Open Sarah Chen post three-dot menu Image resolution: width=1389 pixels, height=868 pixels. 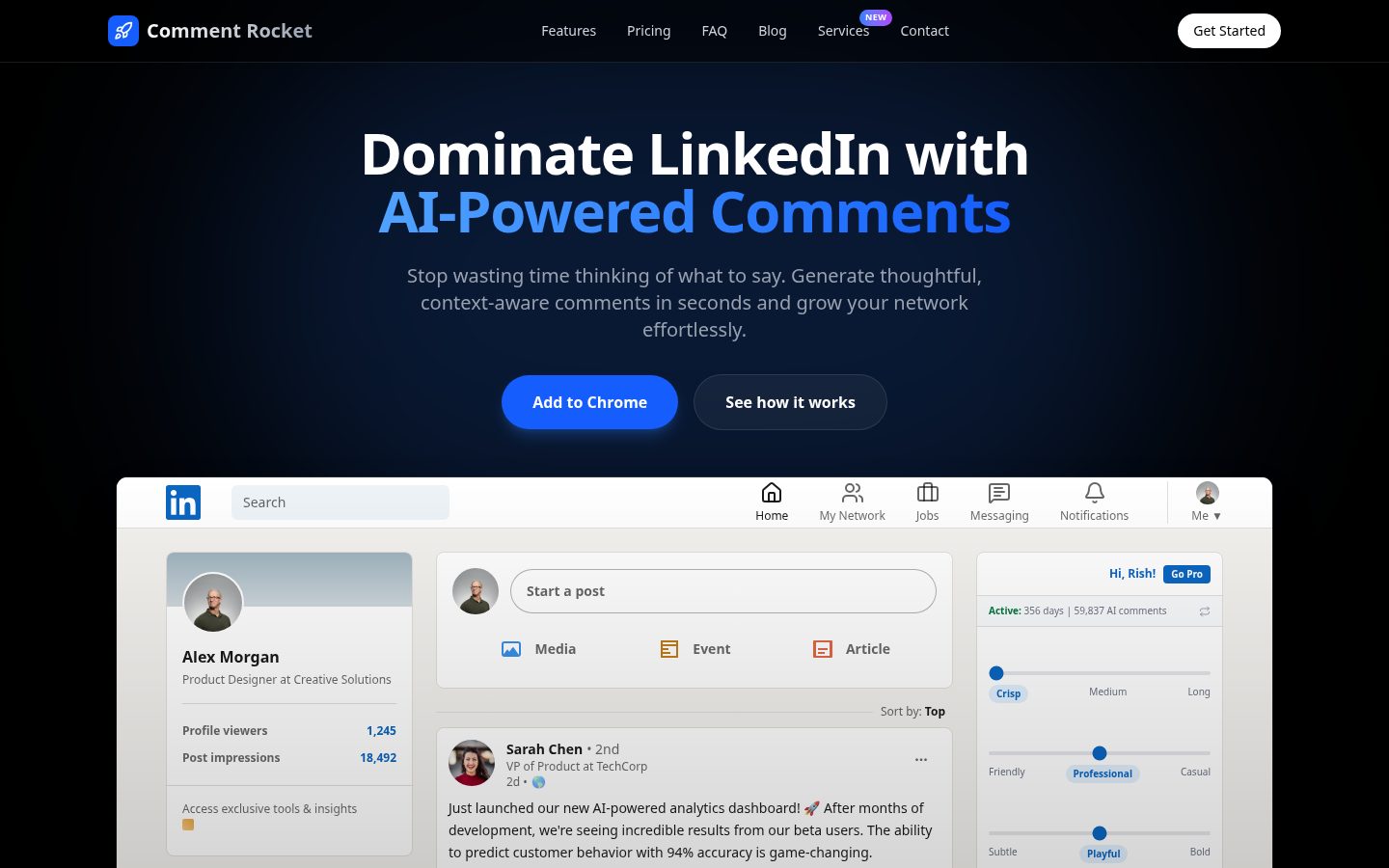(921, 759)
